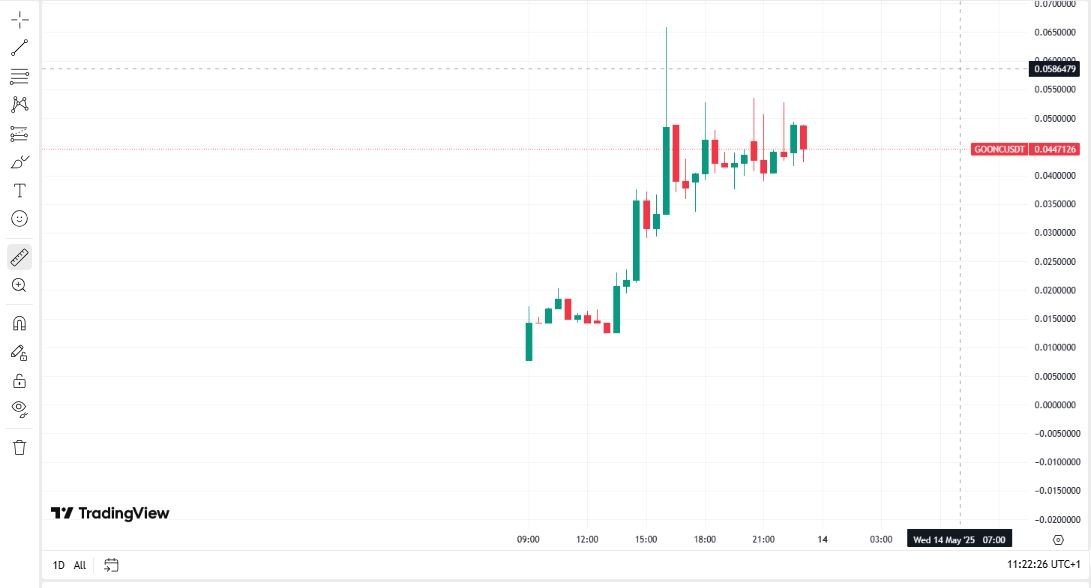Open the Fib Retracement drawing tool
This screenshot has height=588, width=1091.
(19, 75)
